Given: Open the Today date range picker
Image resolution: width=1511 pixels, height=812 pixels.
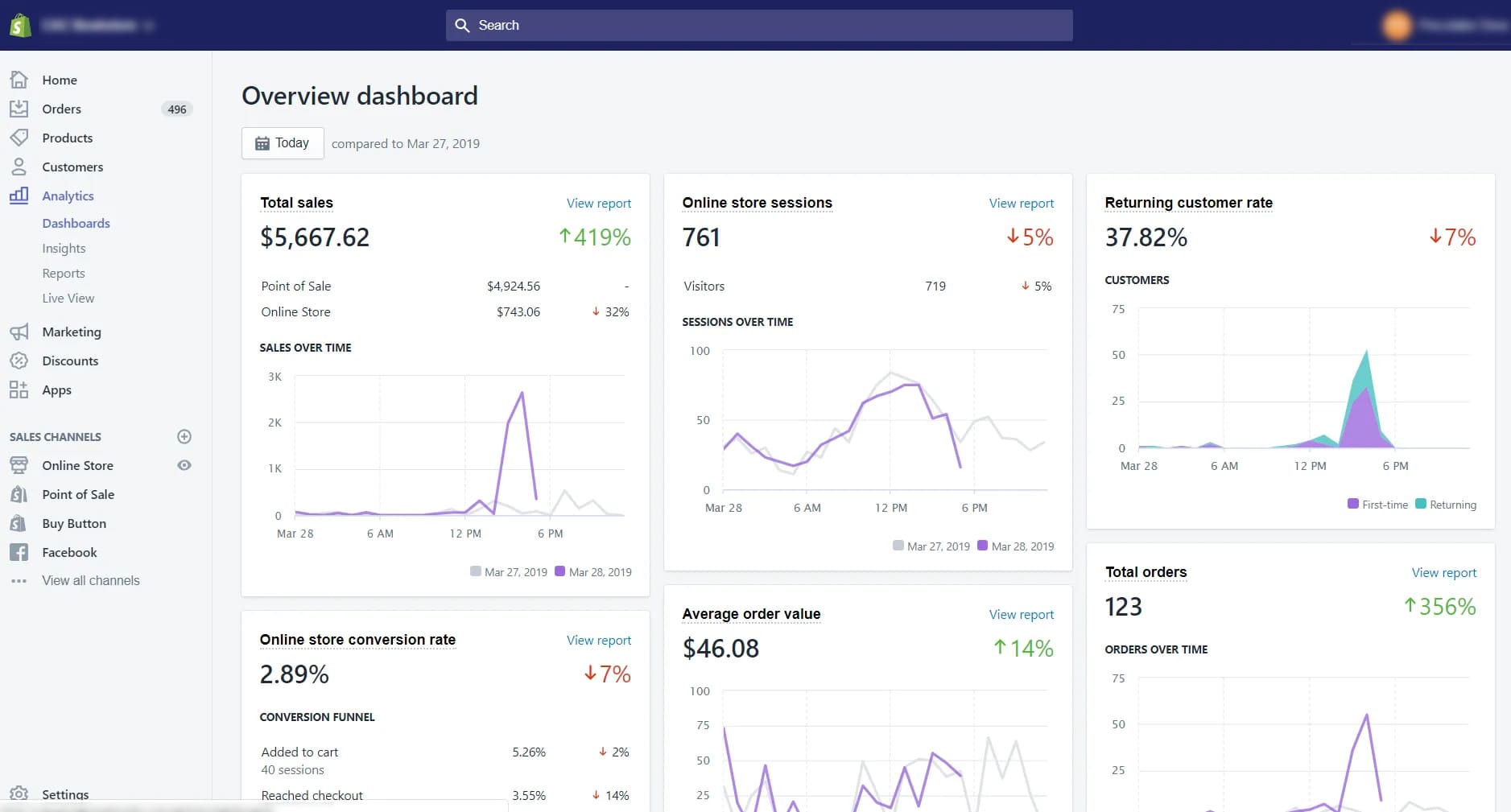Looking at the screenshot, I should 283,143.
